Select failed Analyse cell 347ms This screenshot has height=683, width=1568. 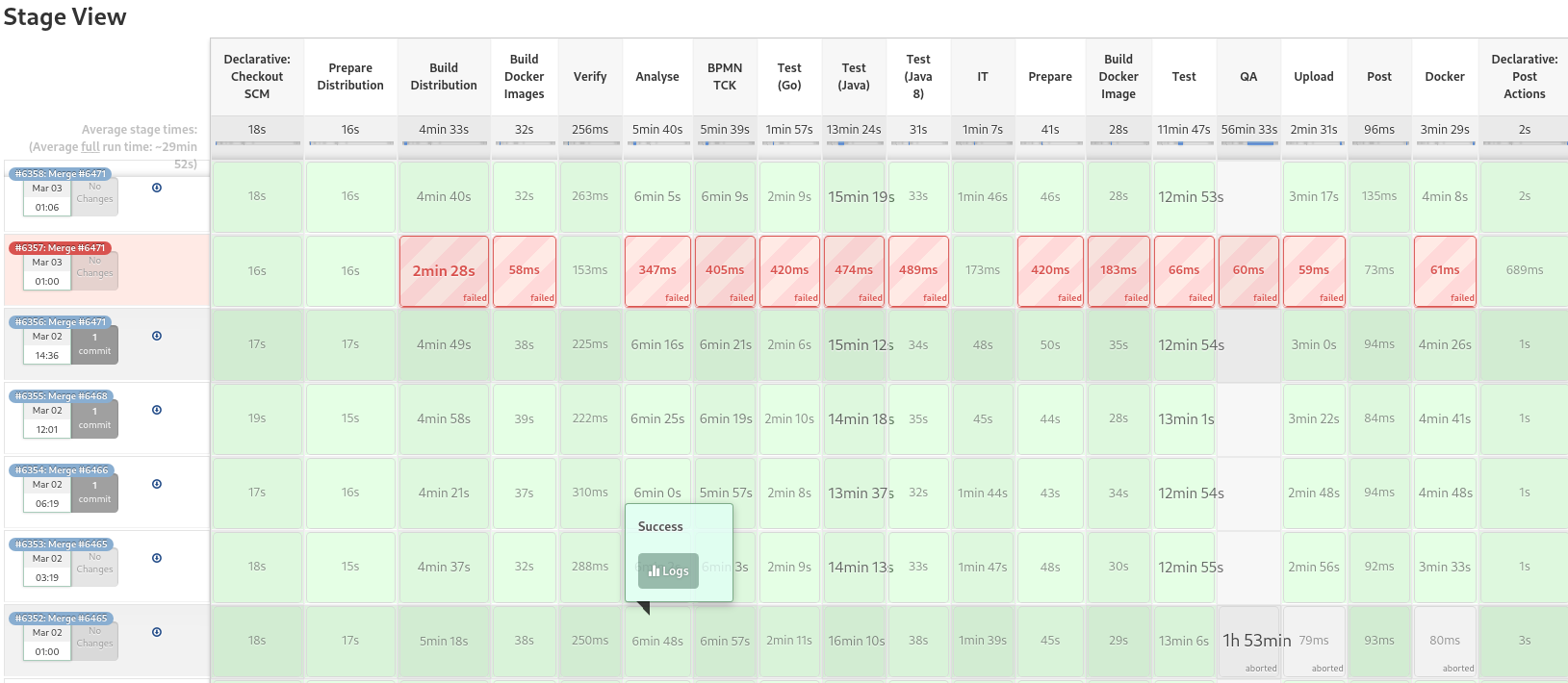pos(657,271)
